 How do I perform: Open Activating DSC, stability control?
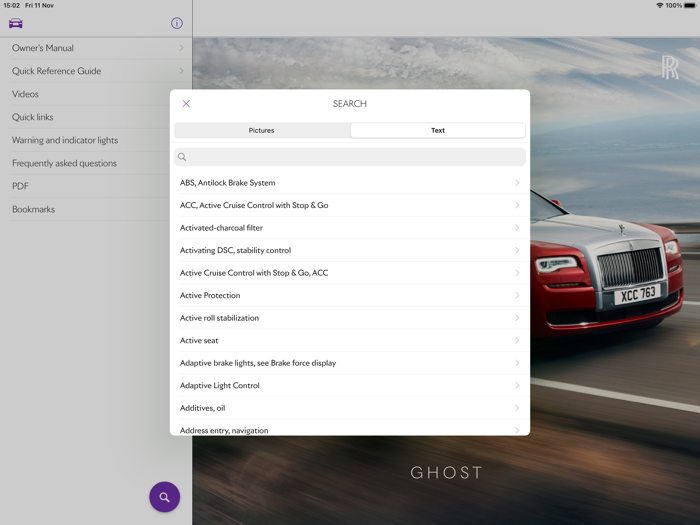click(350, 250)
